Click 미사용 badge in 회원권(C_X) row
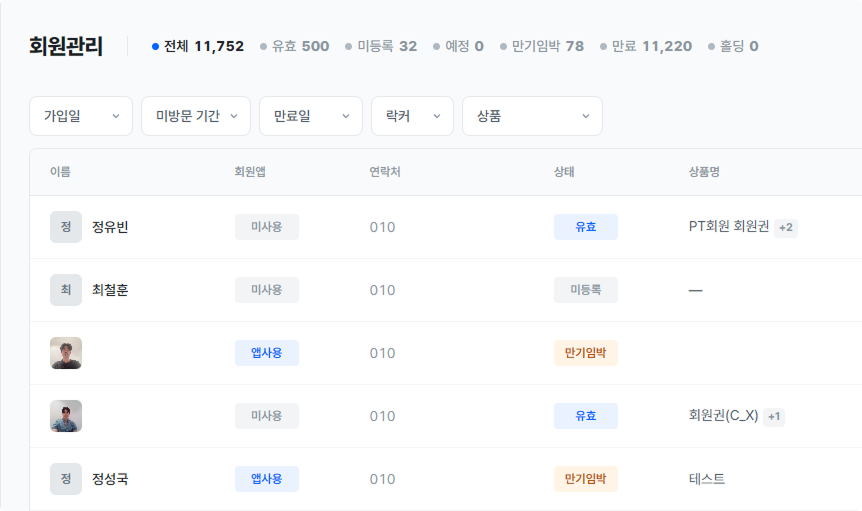The image size is (862, 511). [267, 416]
